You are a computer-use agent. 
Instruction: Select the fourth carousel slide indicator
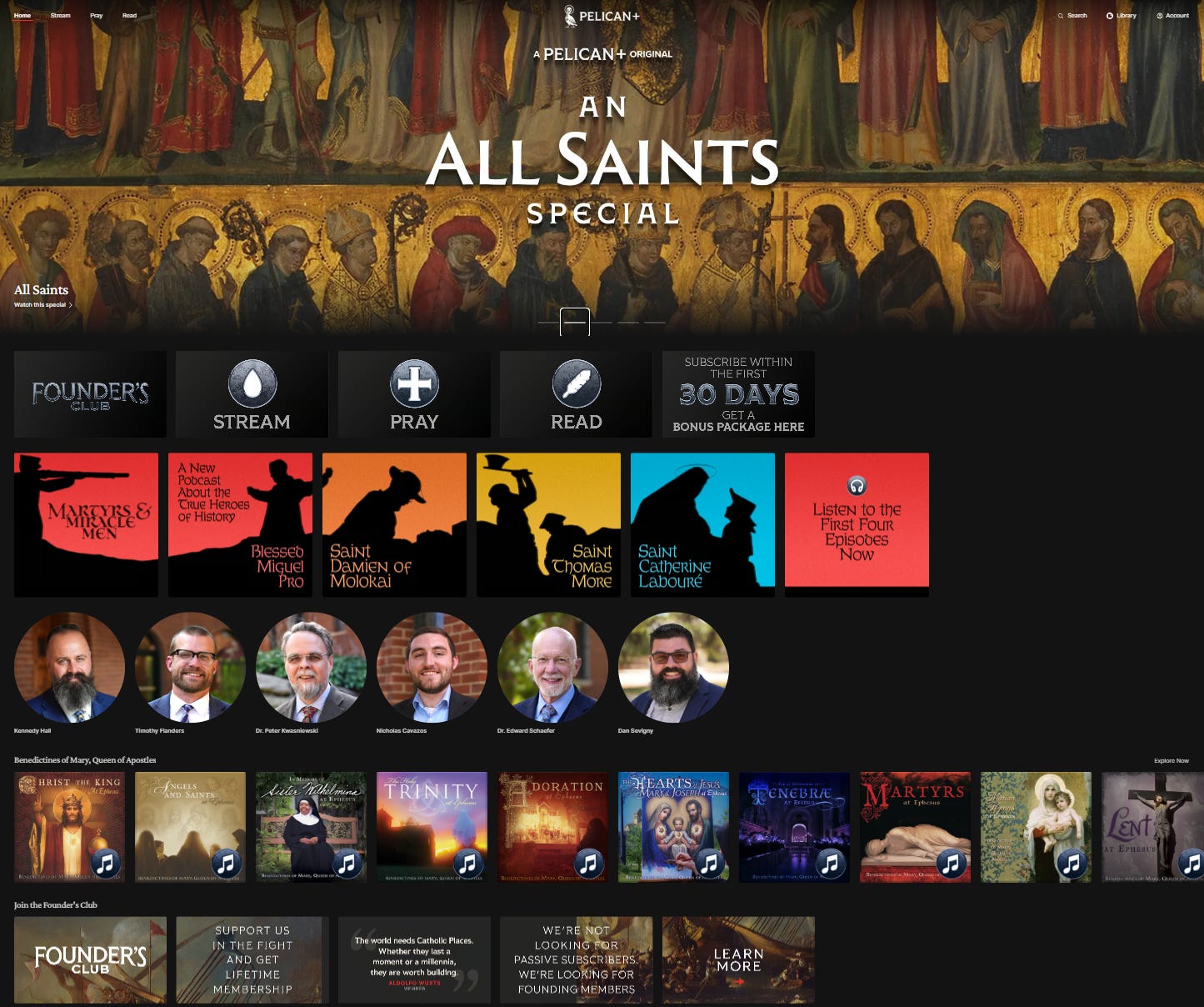tap(628, 322)
